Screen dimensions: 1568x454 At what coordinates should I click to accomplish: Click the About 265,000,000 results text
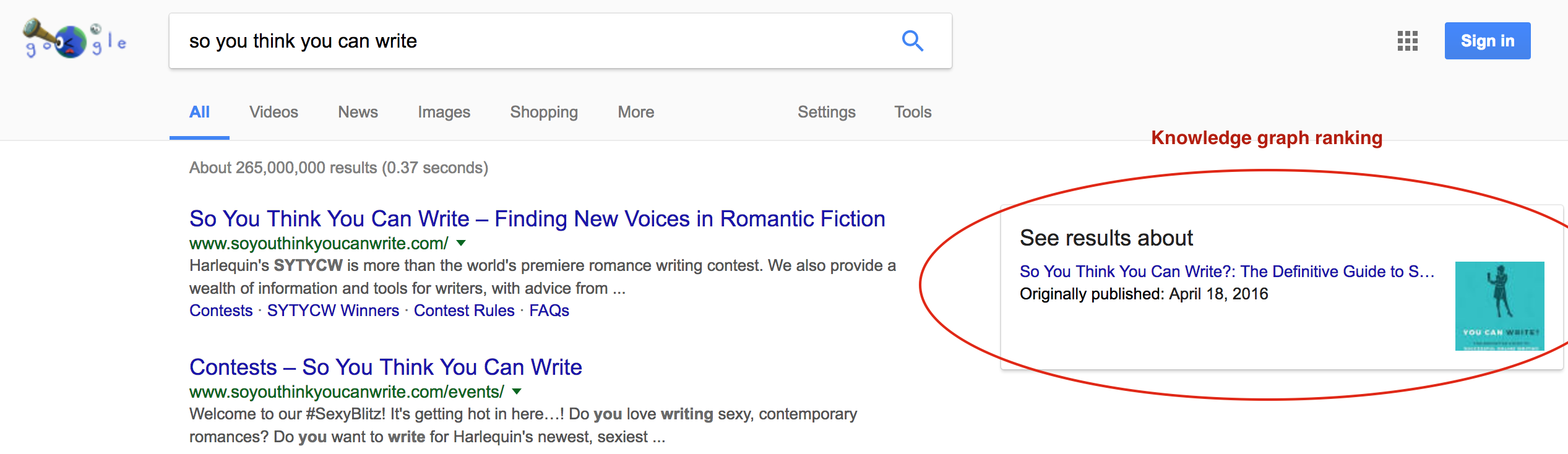click(x=338, y=168)
